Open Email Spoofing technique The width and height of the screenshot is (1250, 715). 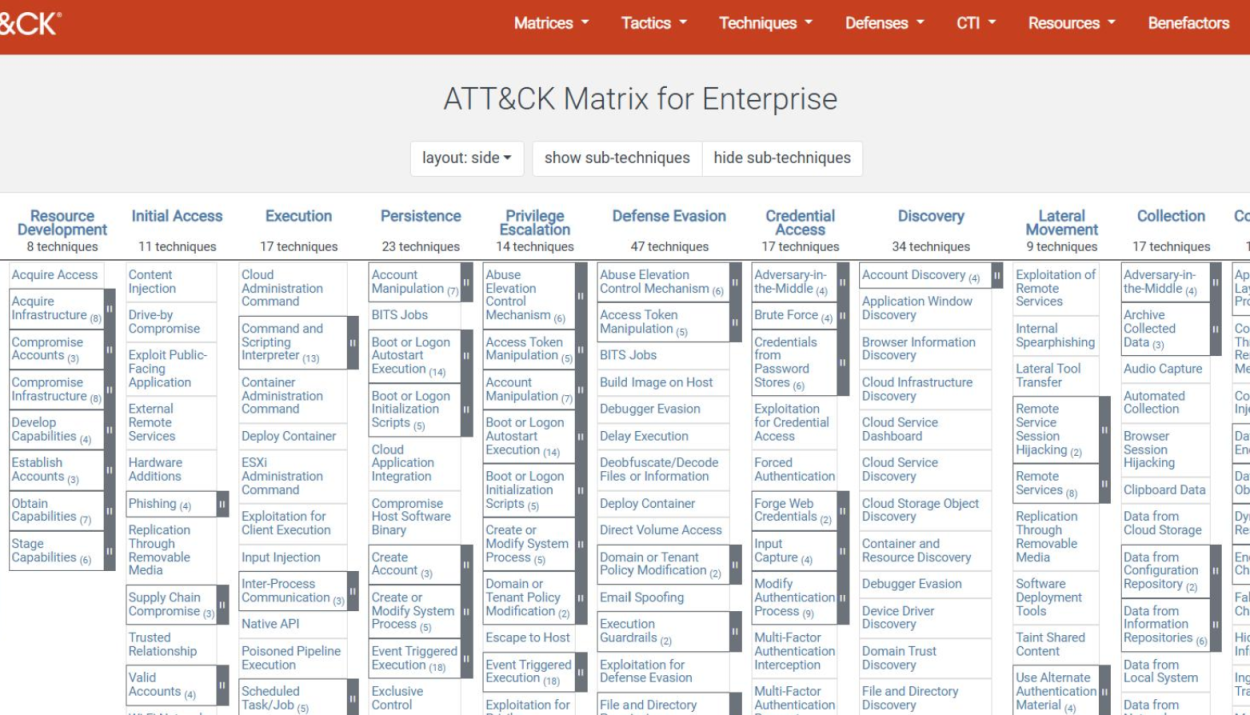[x=642, y=598]
